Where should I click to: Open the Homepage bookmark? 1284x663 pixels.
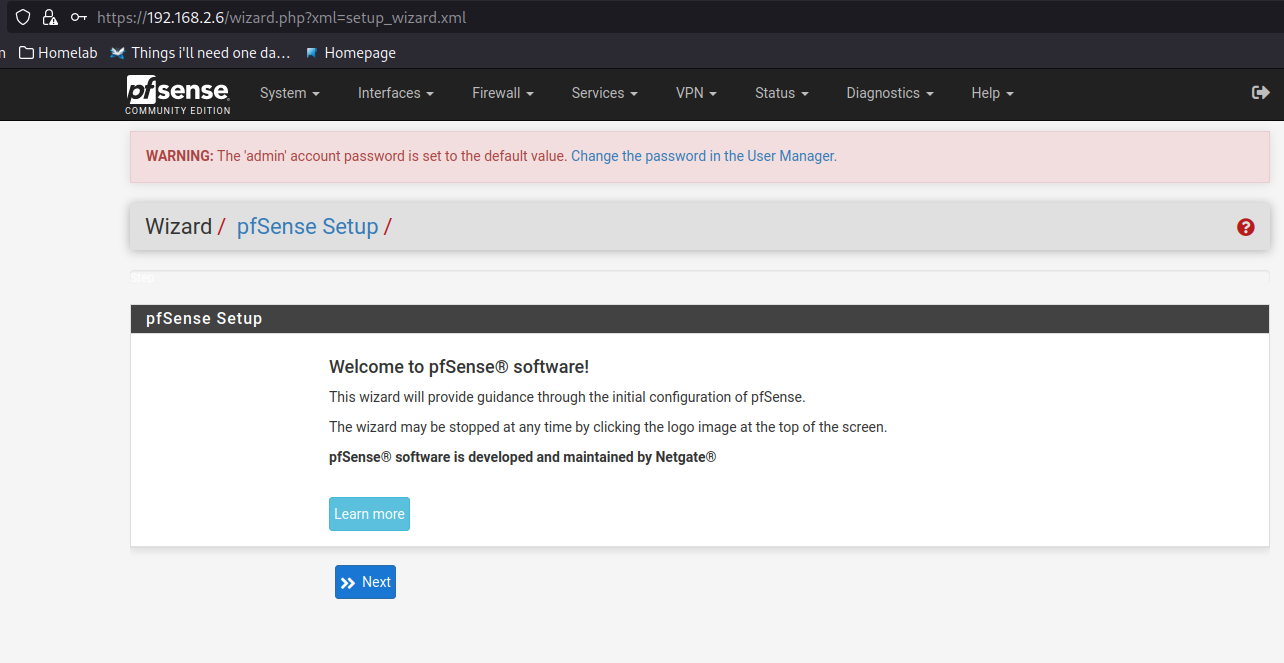[350, 53]
